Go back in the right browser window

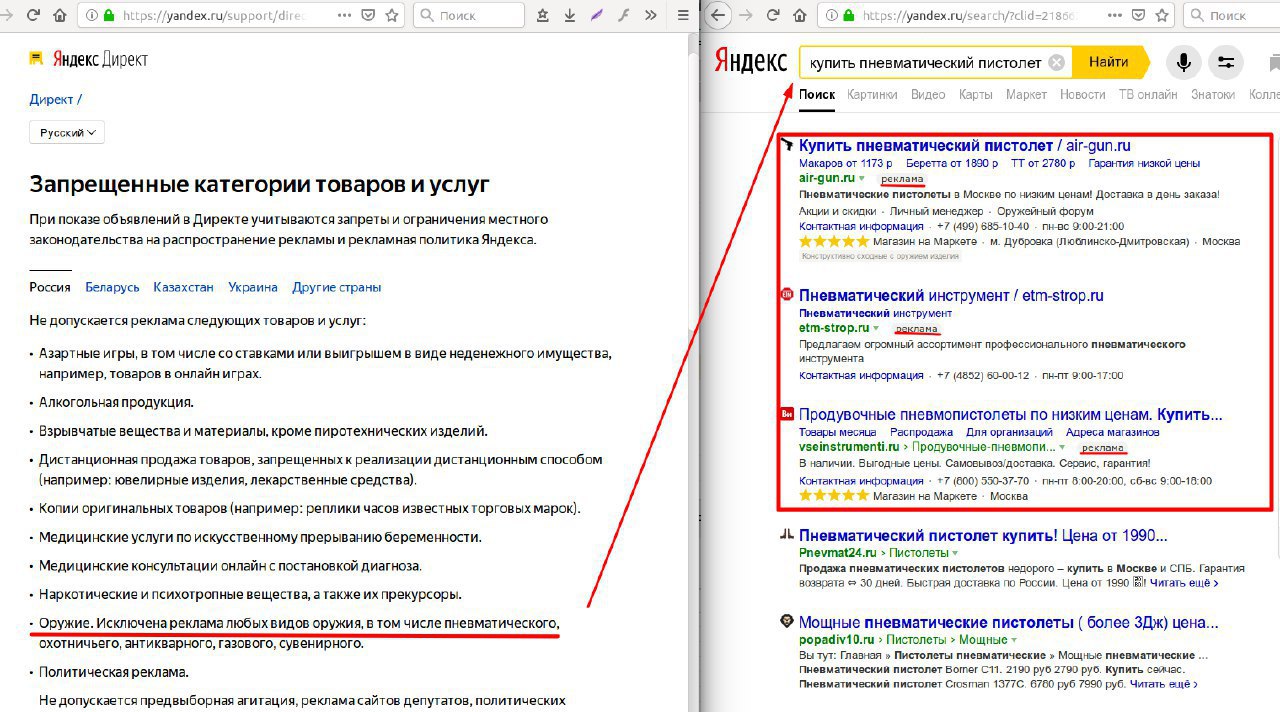click(717, 15)
